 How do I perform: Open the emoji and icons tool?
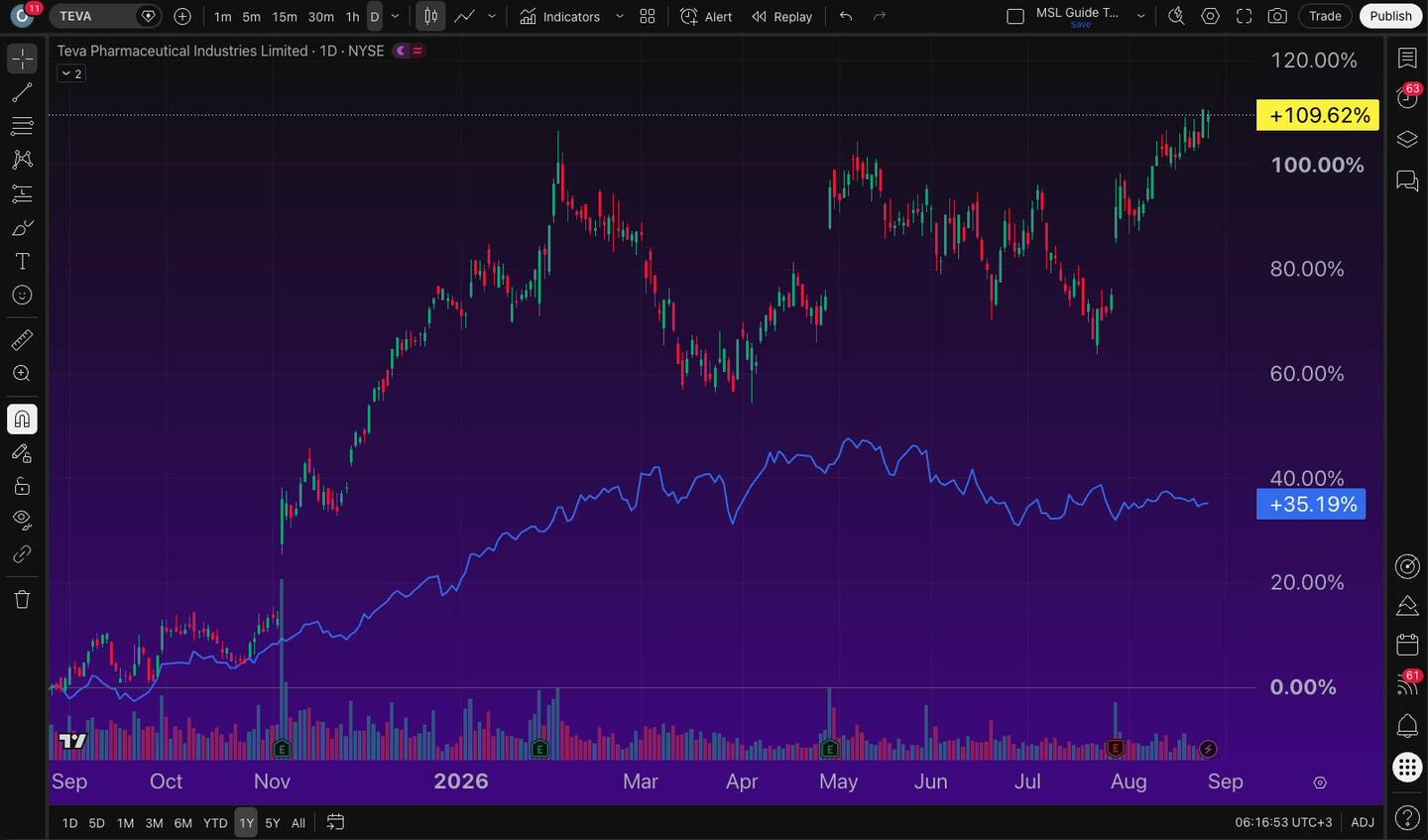click(x=22, y=296)
